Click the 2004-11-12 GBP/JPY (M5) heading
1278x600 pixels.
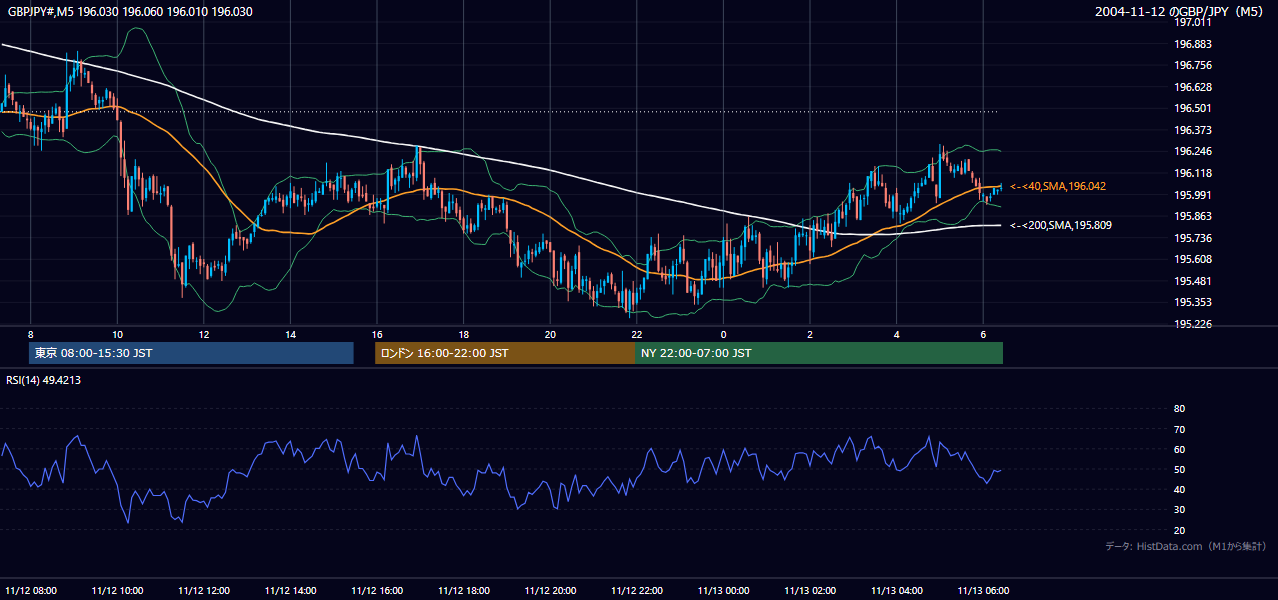click(x=1181, y=11)
